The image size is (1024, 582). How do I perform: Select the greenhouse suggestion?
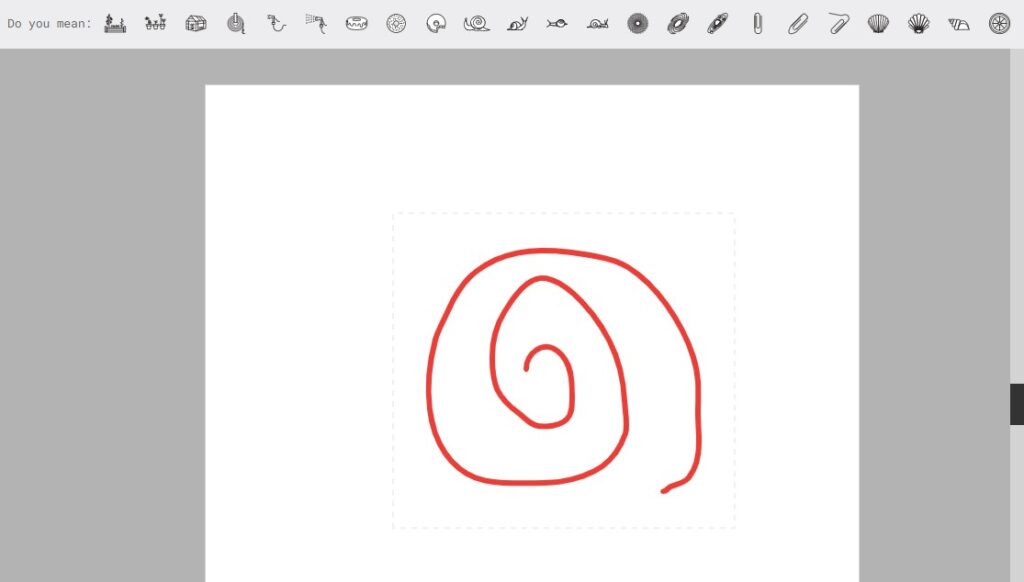click(x=196, y=24)
